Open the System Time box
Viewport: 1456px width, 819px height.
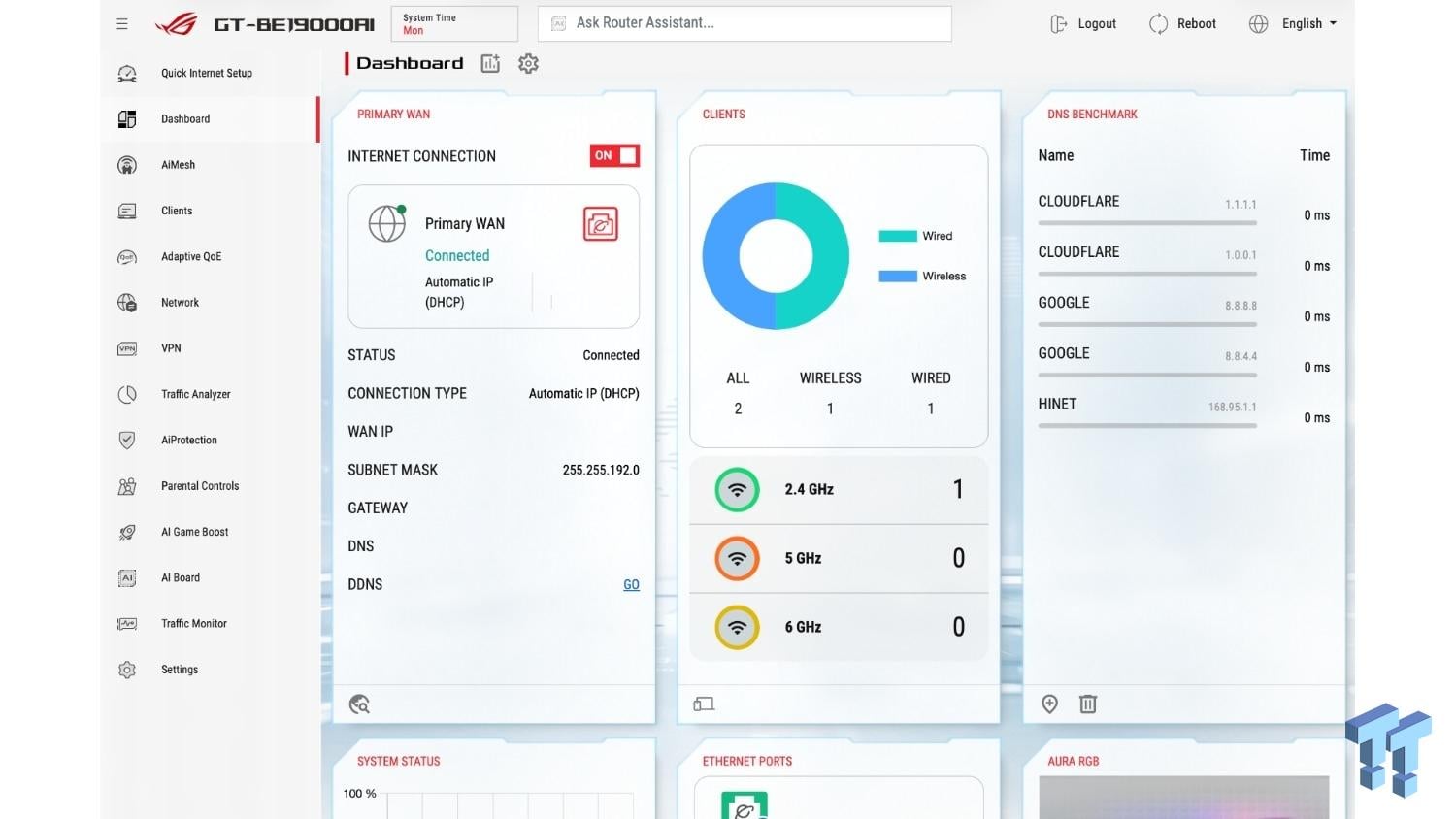(454, 24)
